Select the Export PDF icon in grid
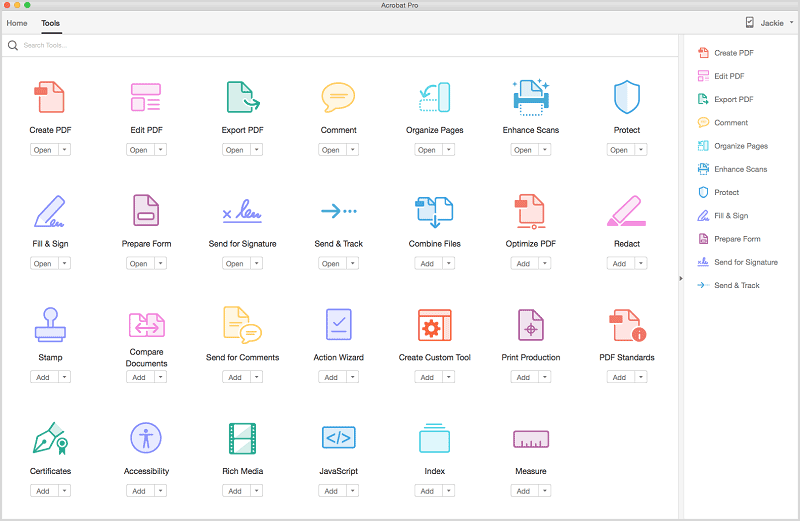 click(x=242, y=97)
